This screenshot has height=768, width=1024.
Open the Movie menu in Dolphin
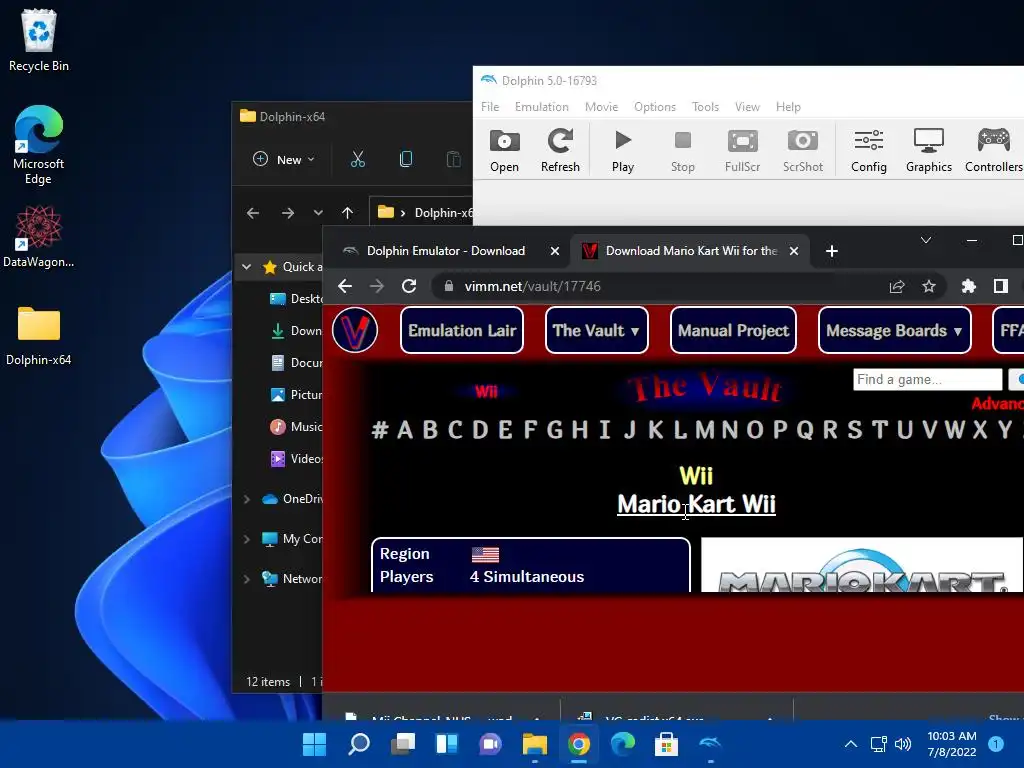tap(601, 106)
